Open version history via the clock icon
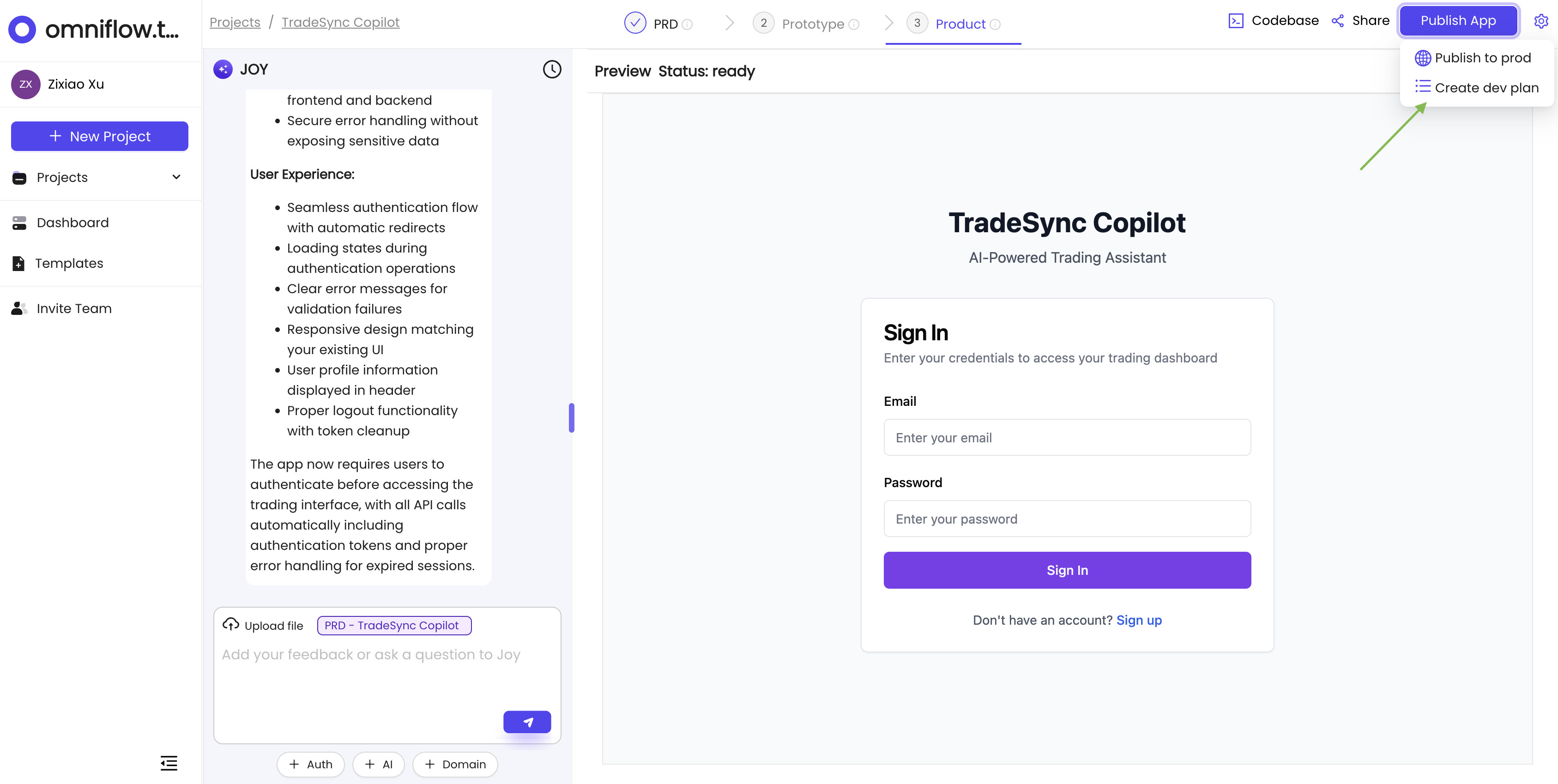 click(x=552, y=69)
